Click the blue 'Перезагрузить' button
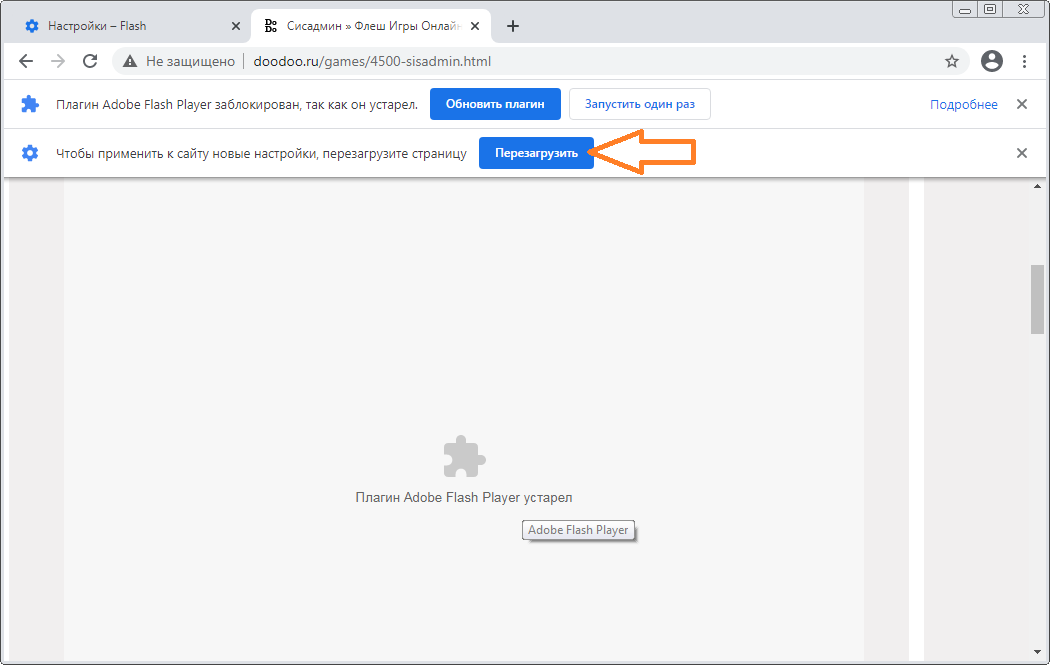Screen dimensions: 1050x665 click(x=536, y=153)
